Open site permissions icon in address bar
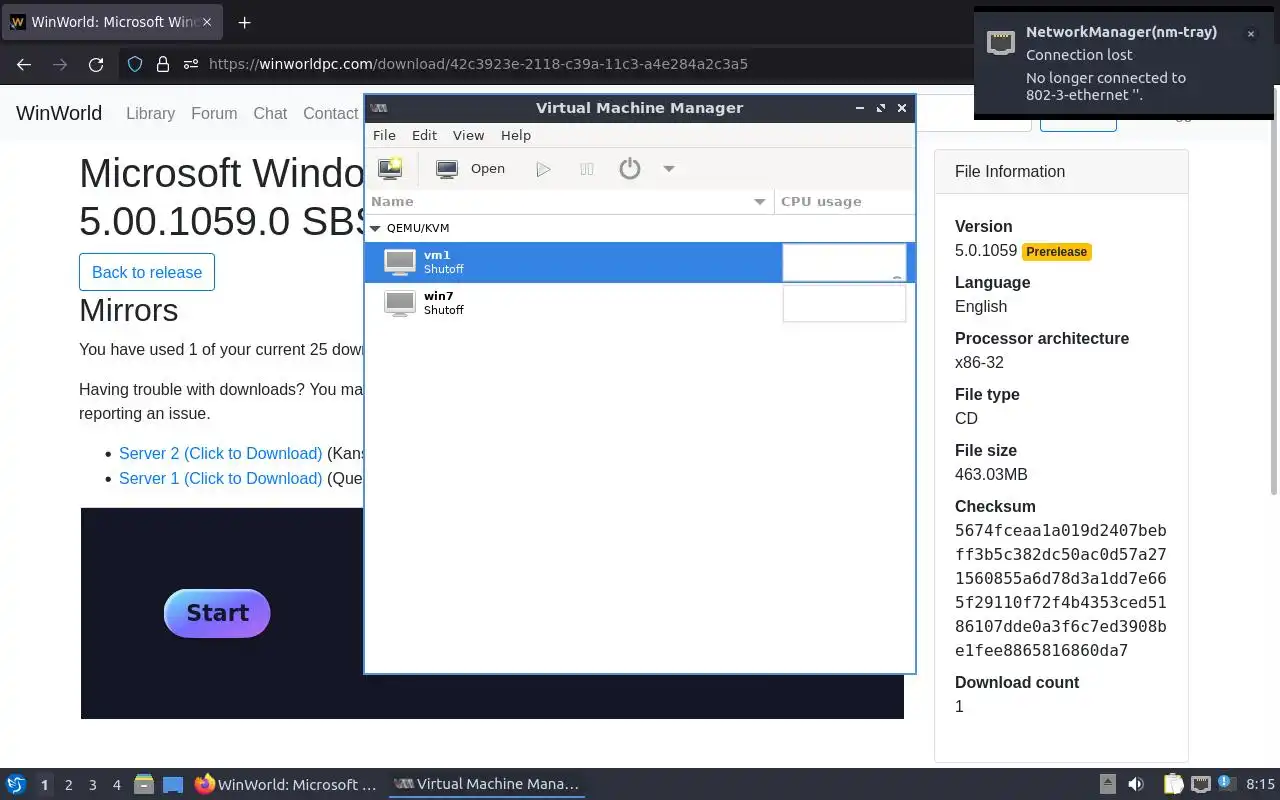The width and height of the screenshot is (1280, 800). 190,64
